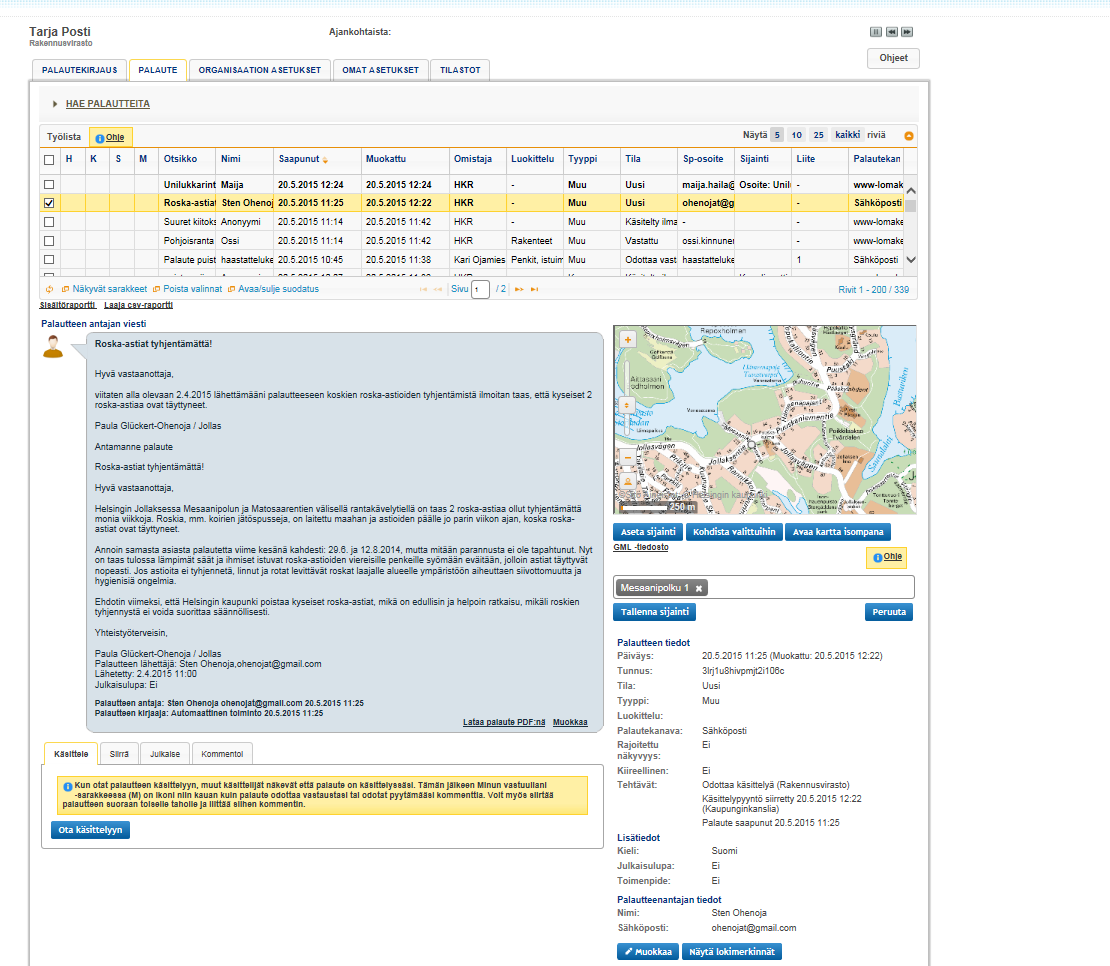This screenshot has height=966, width=1110.
Task: Sort by the Saapunut column
Action: click(303, 159)
